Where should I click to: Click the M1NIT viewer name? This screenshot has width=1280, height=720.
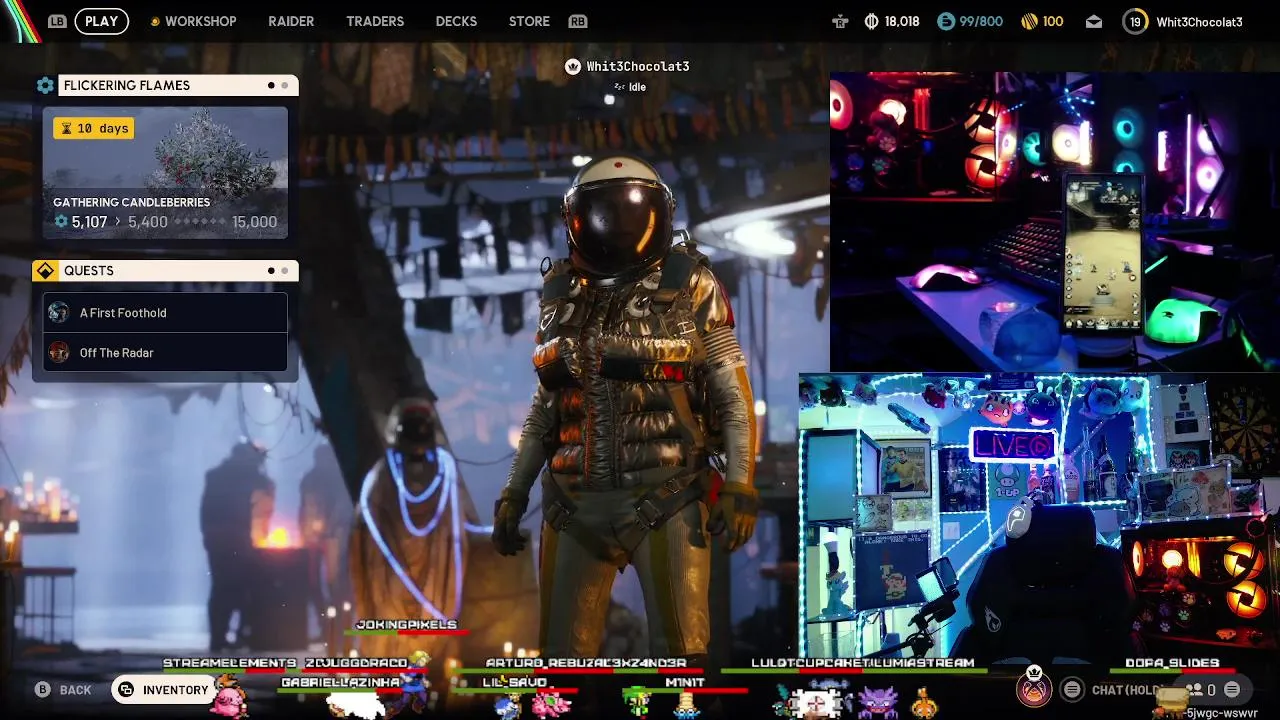pyautogui.click(x=685, y=682)
